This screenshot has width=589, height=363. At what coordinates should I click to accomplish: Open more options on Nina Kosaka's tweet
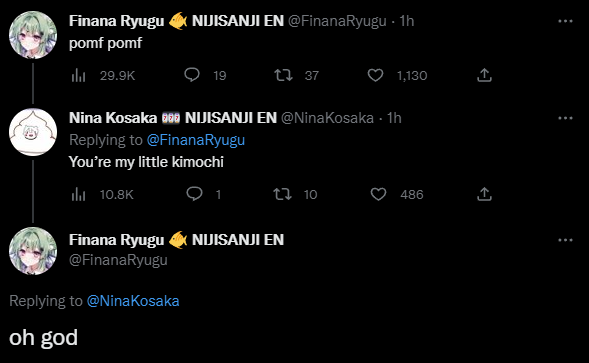click(x=565, y=118)
